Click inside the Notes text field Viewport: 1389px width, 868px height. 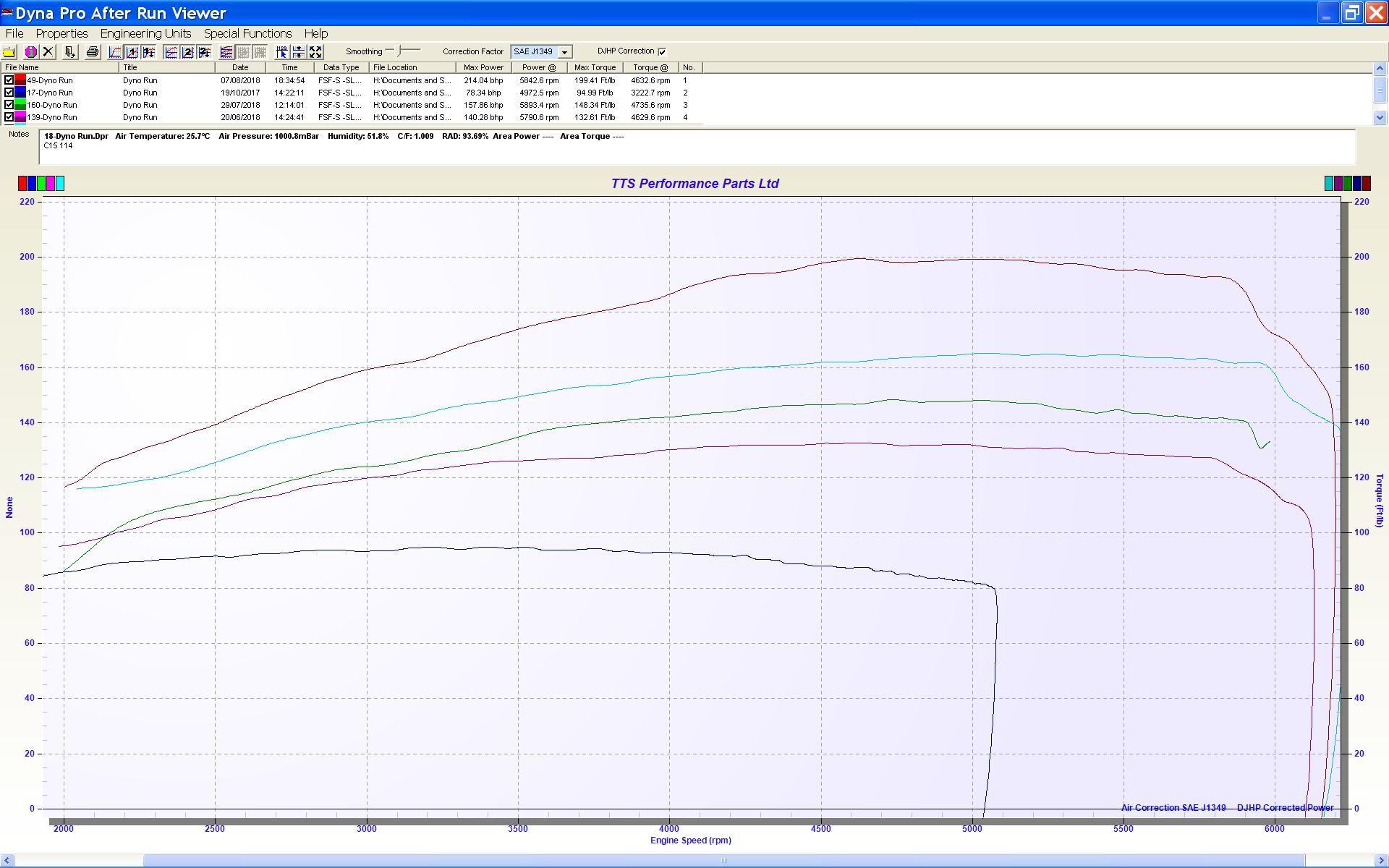[x=694, y=152]
